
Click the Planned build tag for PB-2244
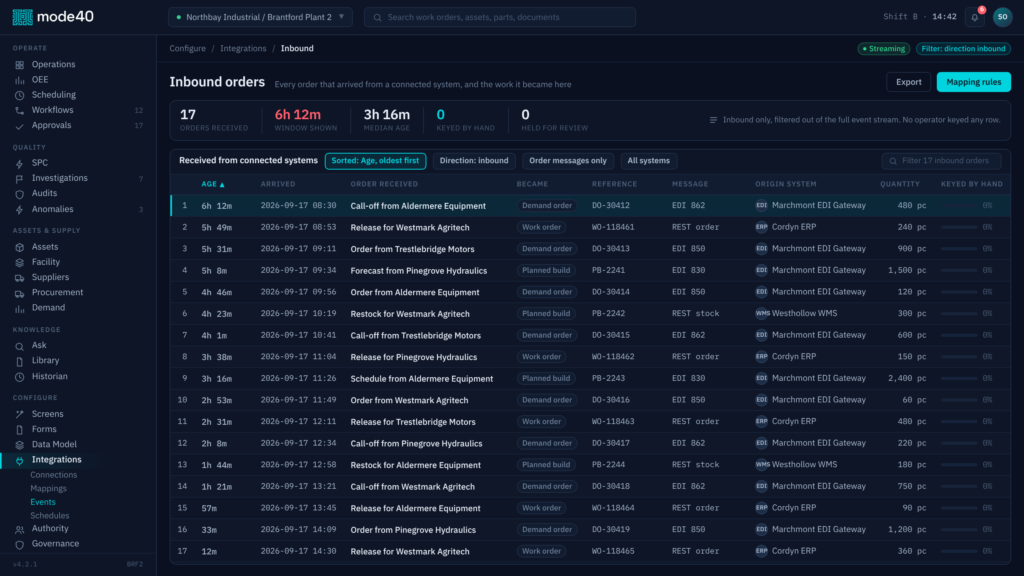click(546, 465)
